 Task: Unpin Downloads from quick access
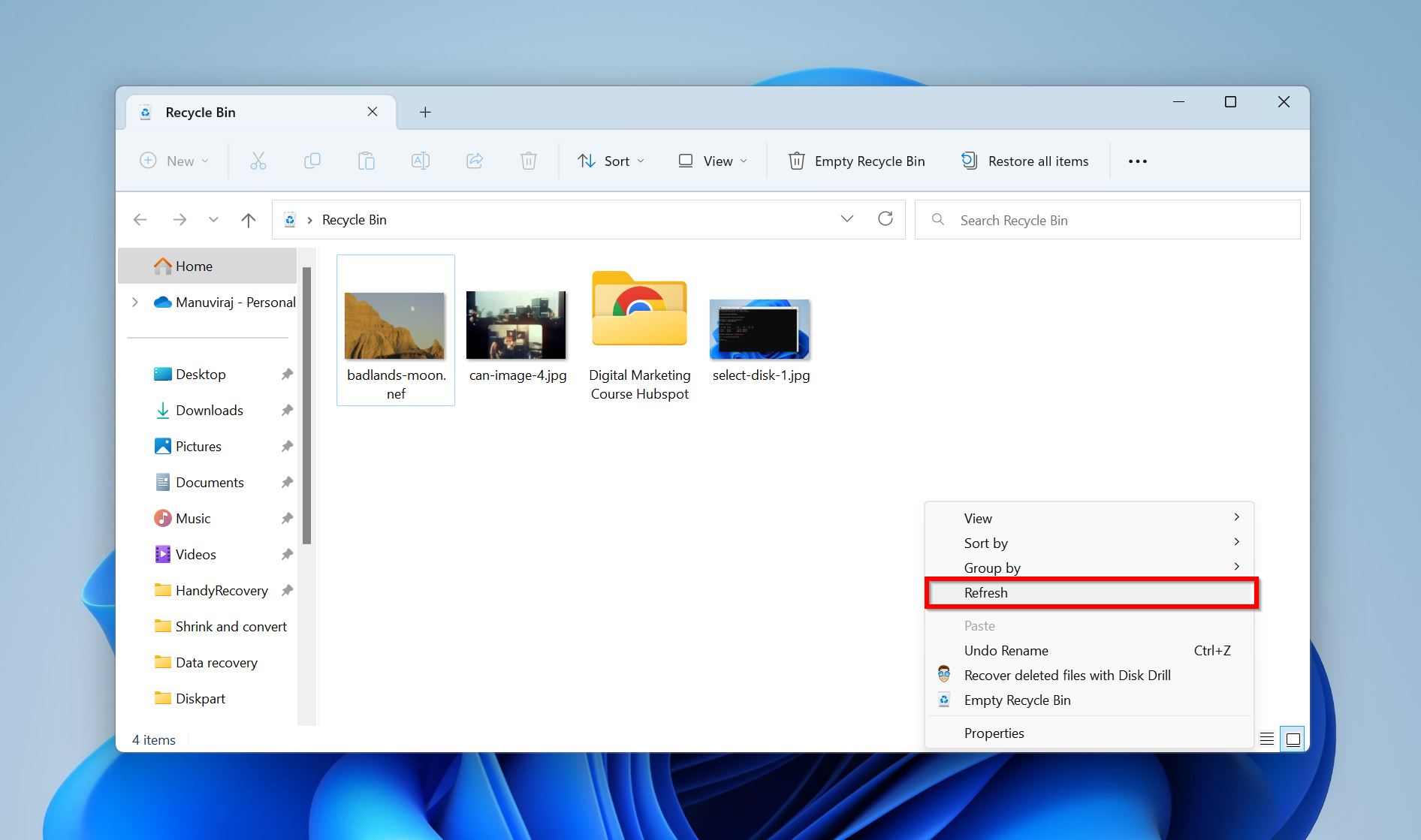pos(287,410)
